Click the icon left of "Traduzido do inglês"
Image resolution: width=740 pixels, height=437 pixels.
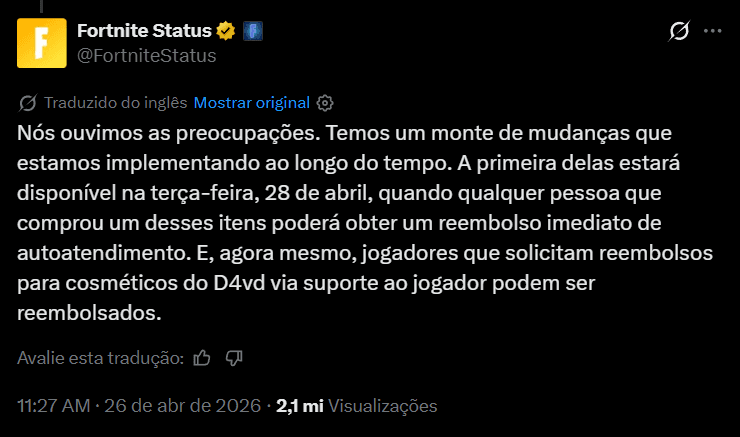pos(28,103)
